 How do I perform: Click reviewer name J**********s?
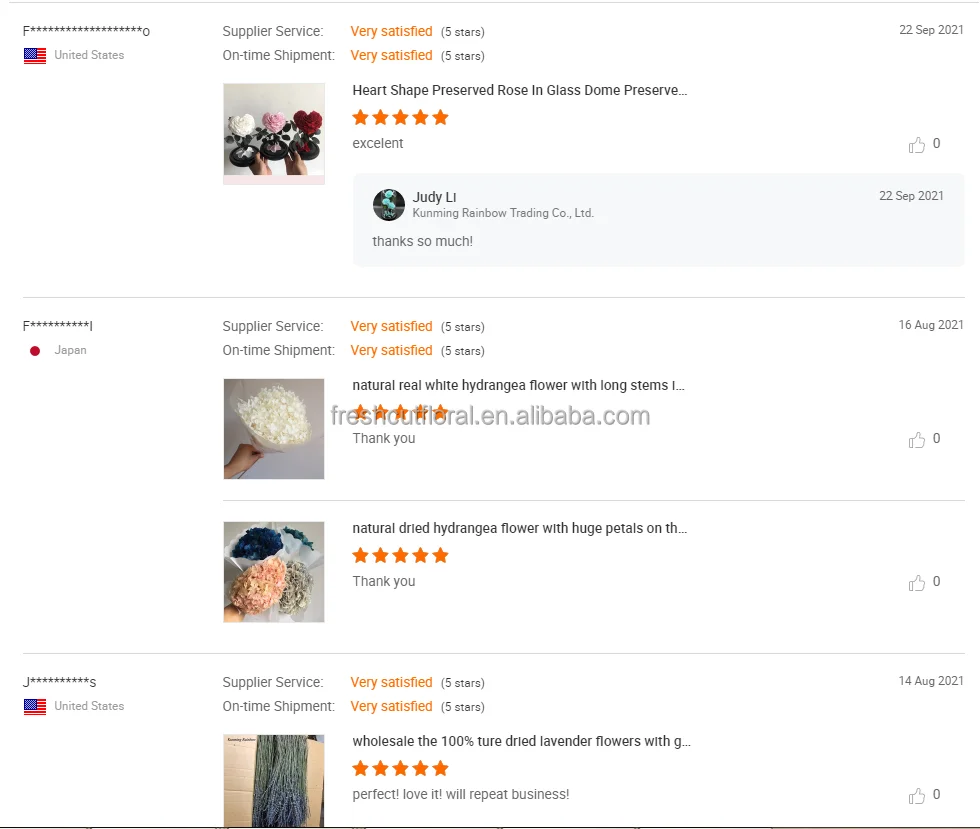coord(59,683)
